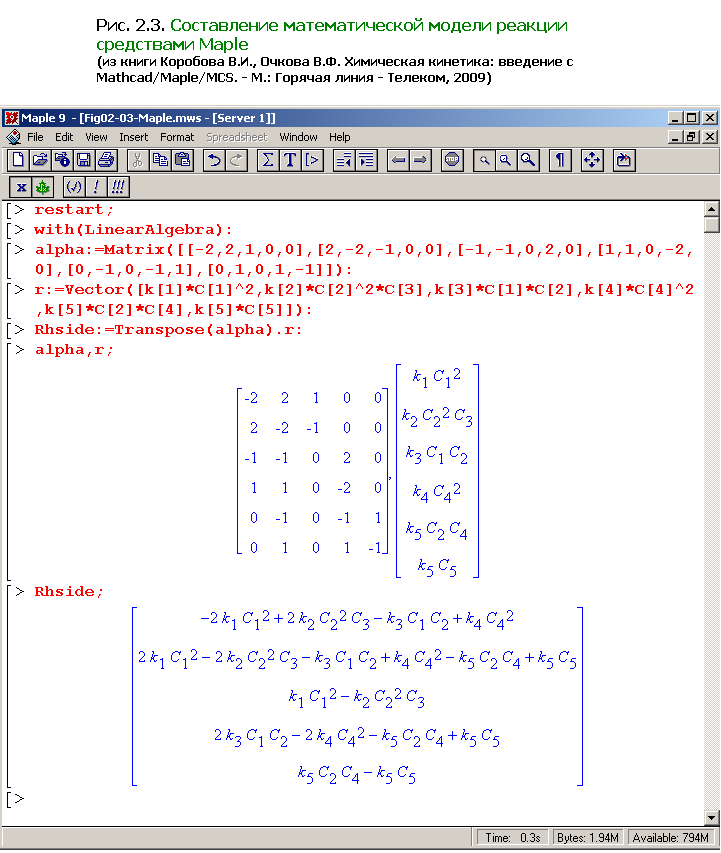Click the Open file icon
Viewport: 721px width, 853px height.
(40, 160)
